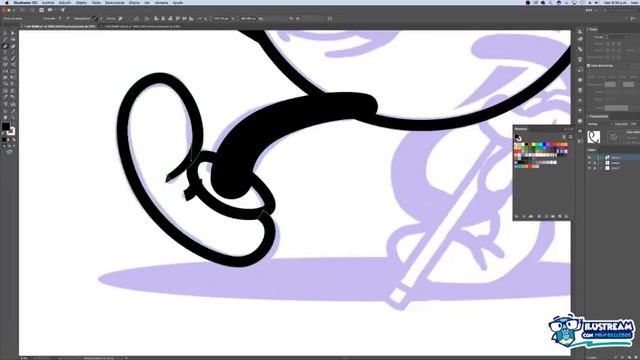This screenshot has width=640, height=360.
Task: Click Vertical Align Bottom in control bar
Action: [x=191, y=18]
